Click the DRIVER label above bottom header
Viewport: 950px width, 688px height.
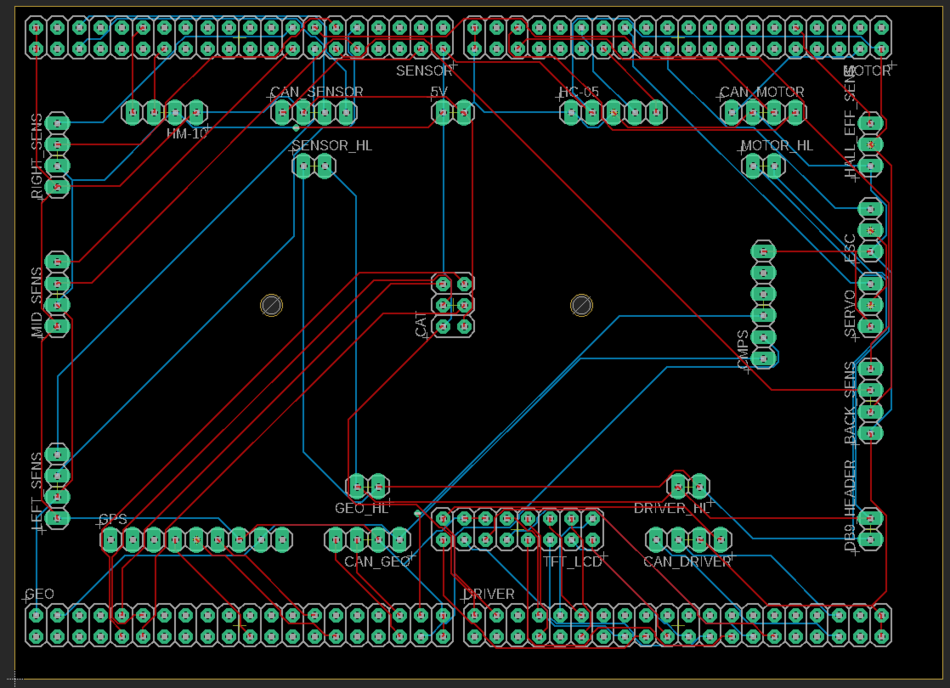click(488, 594)
